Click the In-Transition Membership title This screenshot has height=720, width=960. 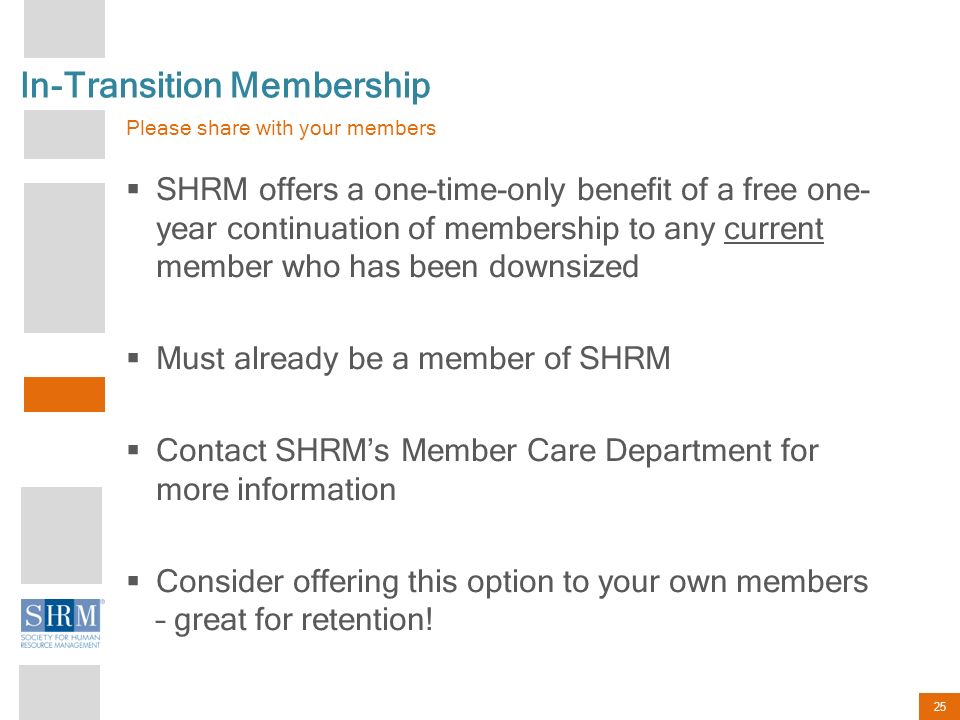(x=225, y=84)
